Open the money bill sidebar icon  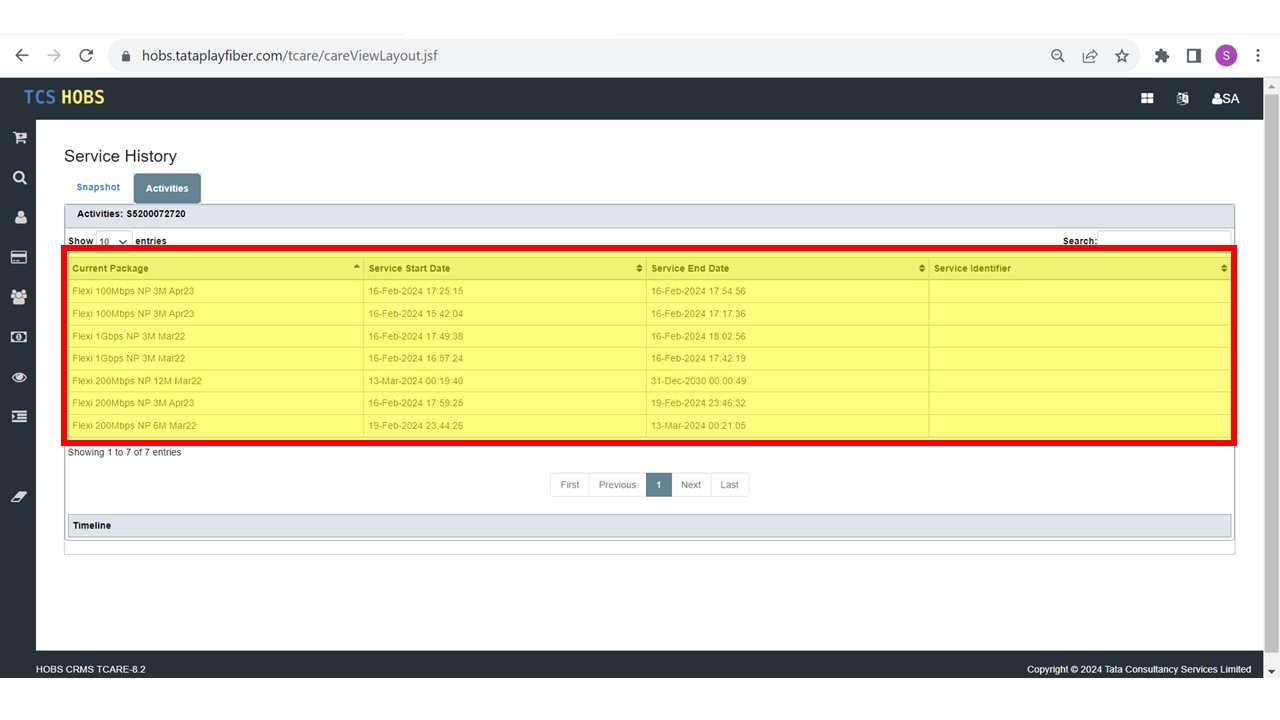[x=19, y=337]
